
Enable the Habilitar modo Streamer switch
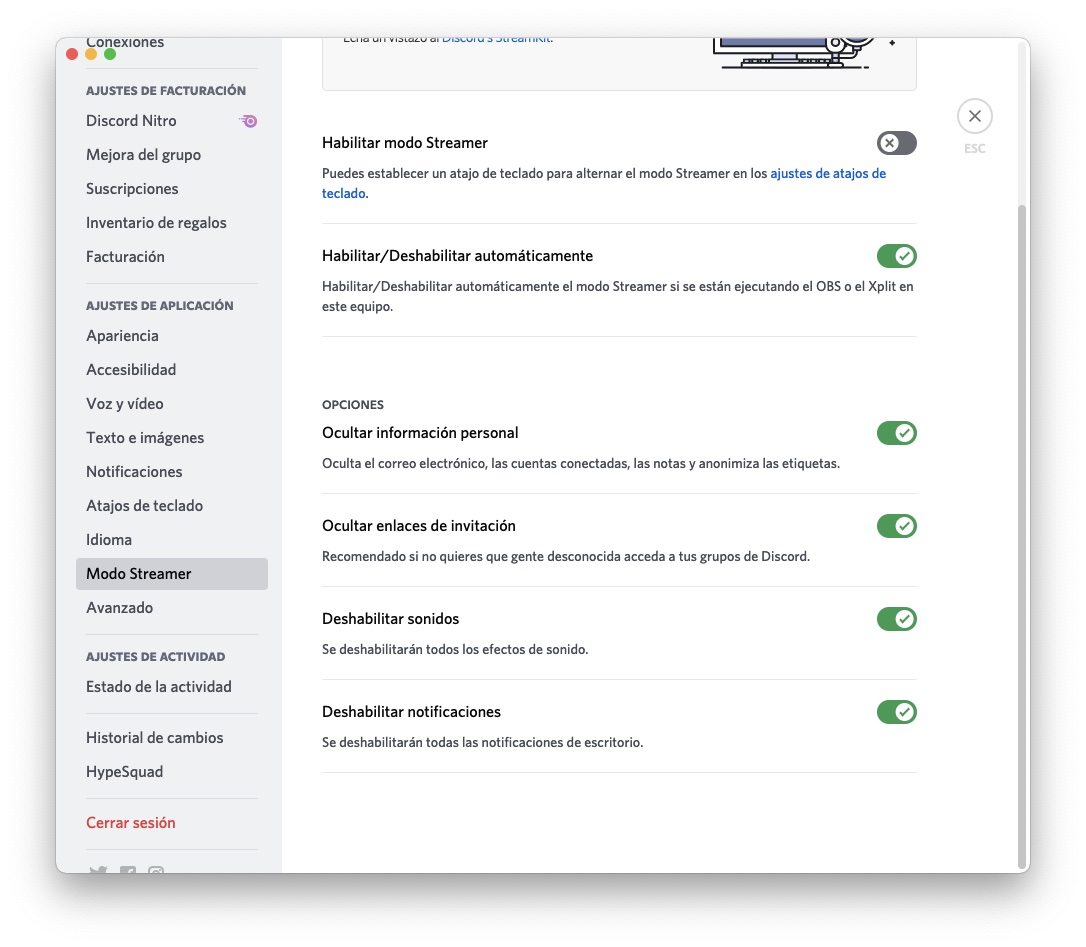pos(896,144)
